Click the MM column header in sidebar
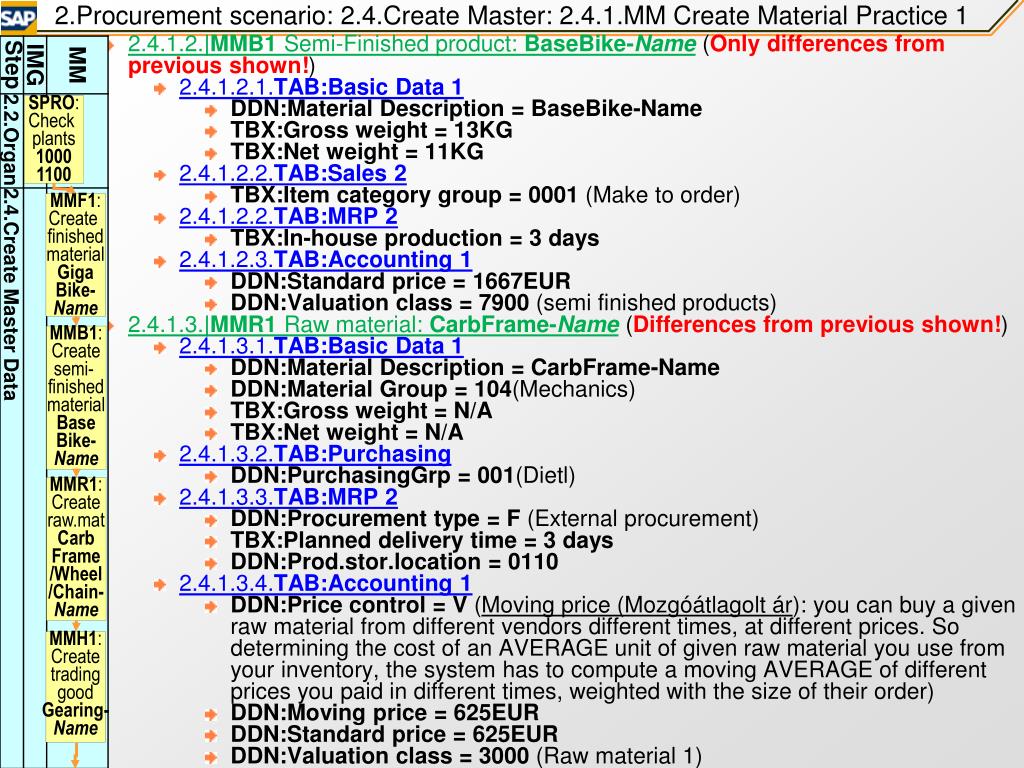This screenshot has height=768, width=1024. (x=77, y=65)
